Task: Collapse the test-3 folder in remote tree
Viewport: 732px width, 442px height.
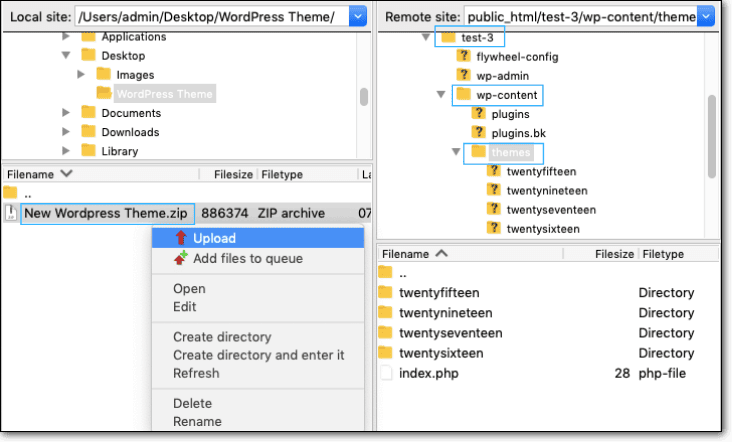Action: click(x=426, y=37)
